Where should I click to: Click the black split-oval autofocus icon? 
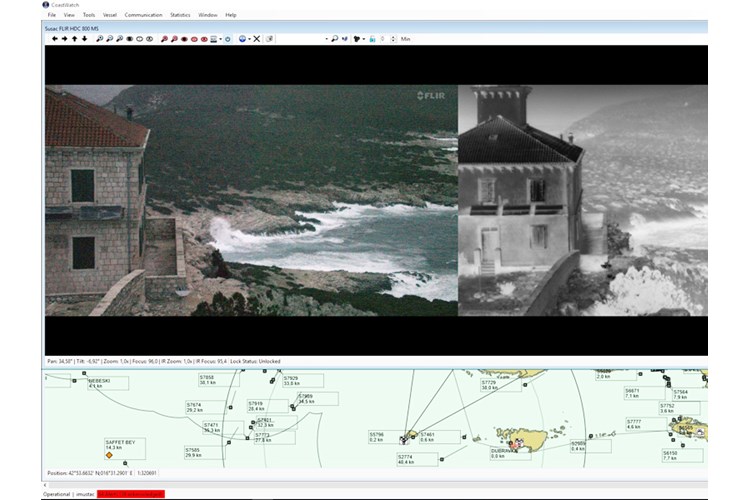pyautogui.click(x=149, y=39)
